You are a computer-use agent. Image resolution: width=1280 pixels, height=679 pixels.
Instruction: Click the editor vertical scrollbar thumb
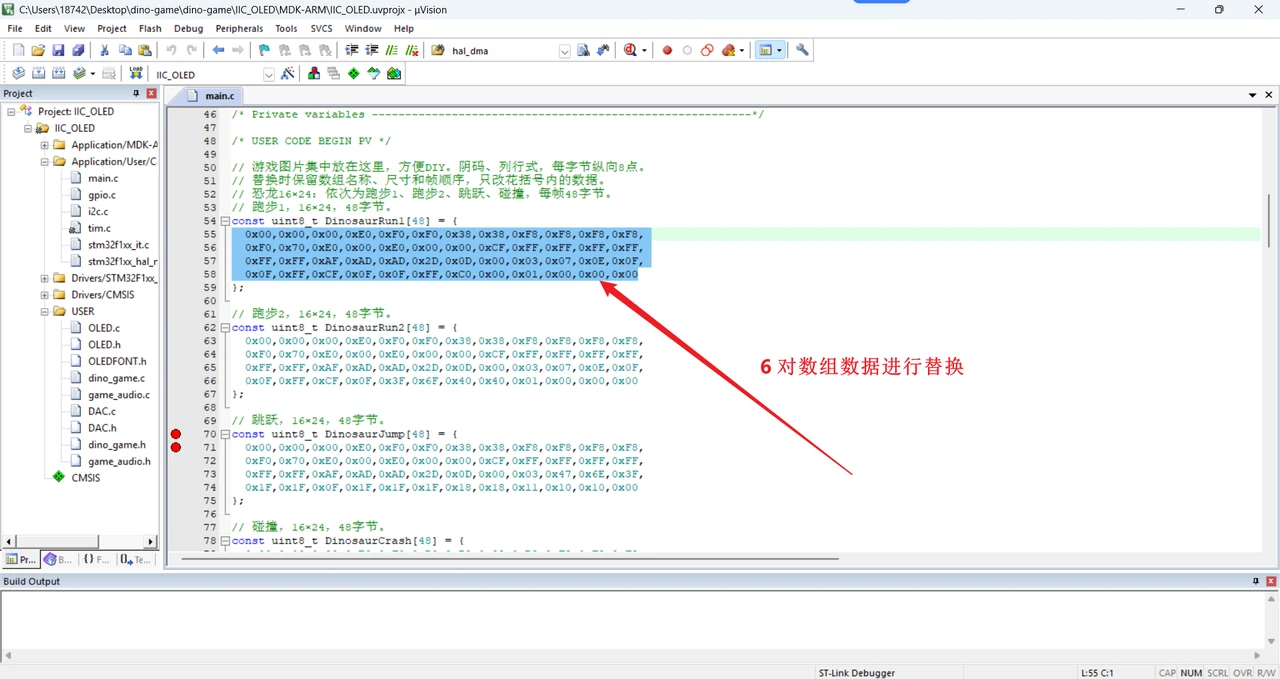(1269, 218)
